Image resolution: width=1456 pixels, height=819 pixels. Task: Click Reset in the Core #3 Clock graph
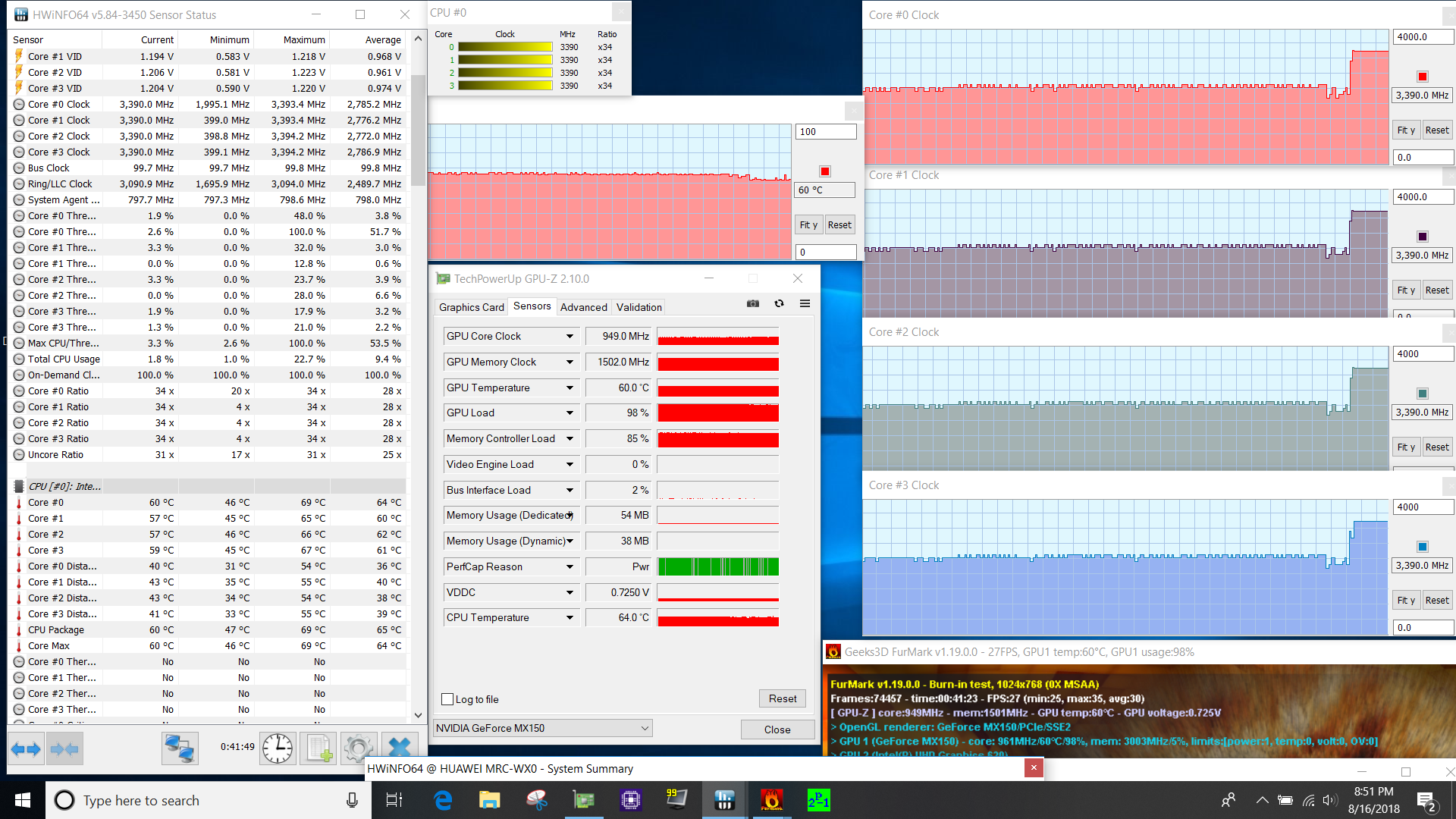(1437, 600)
